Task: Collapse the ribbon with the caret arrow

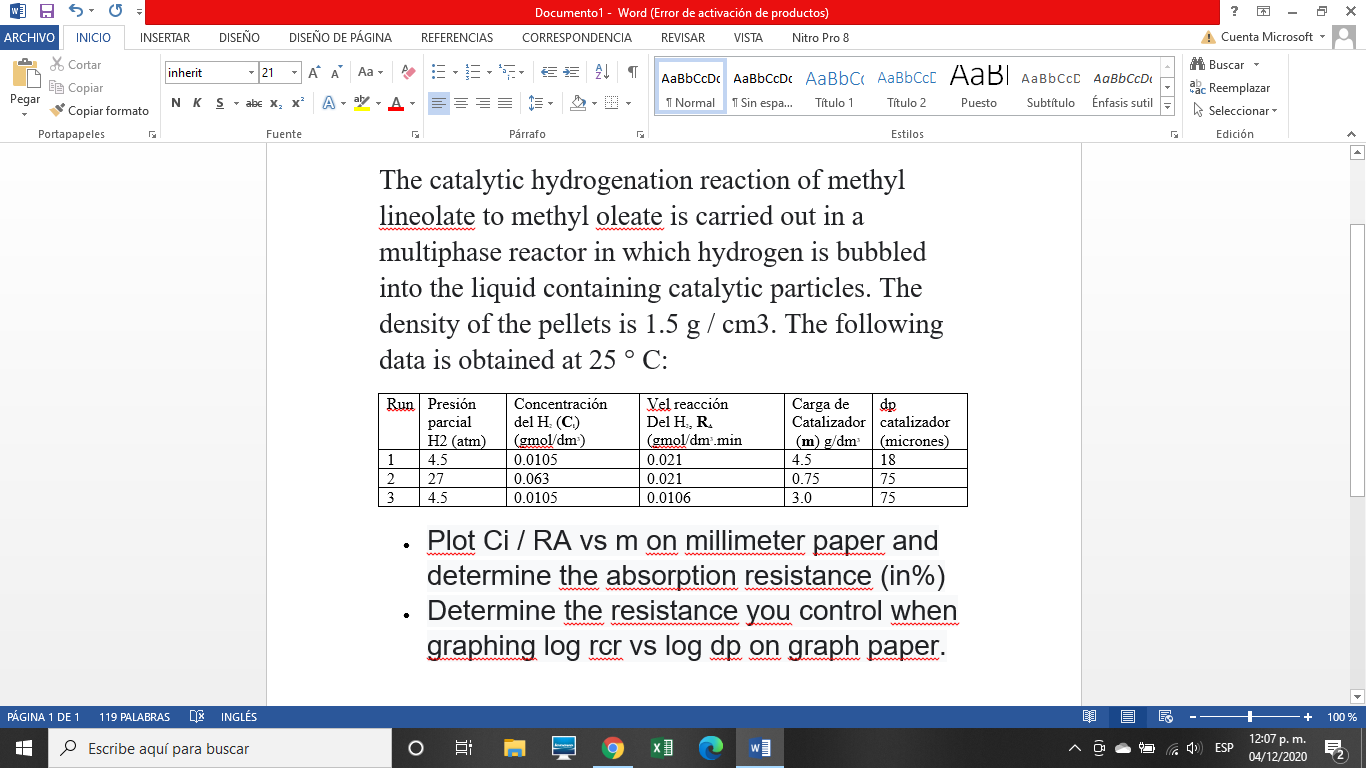Action: point(1353,134)
